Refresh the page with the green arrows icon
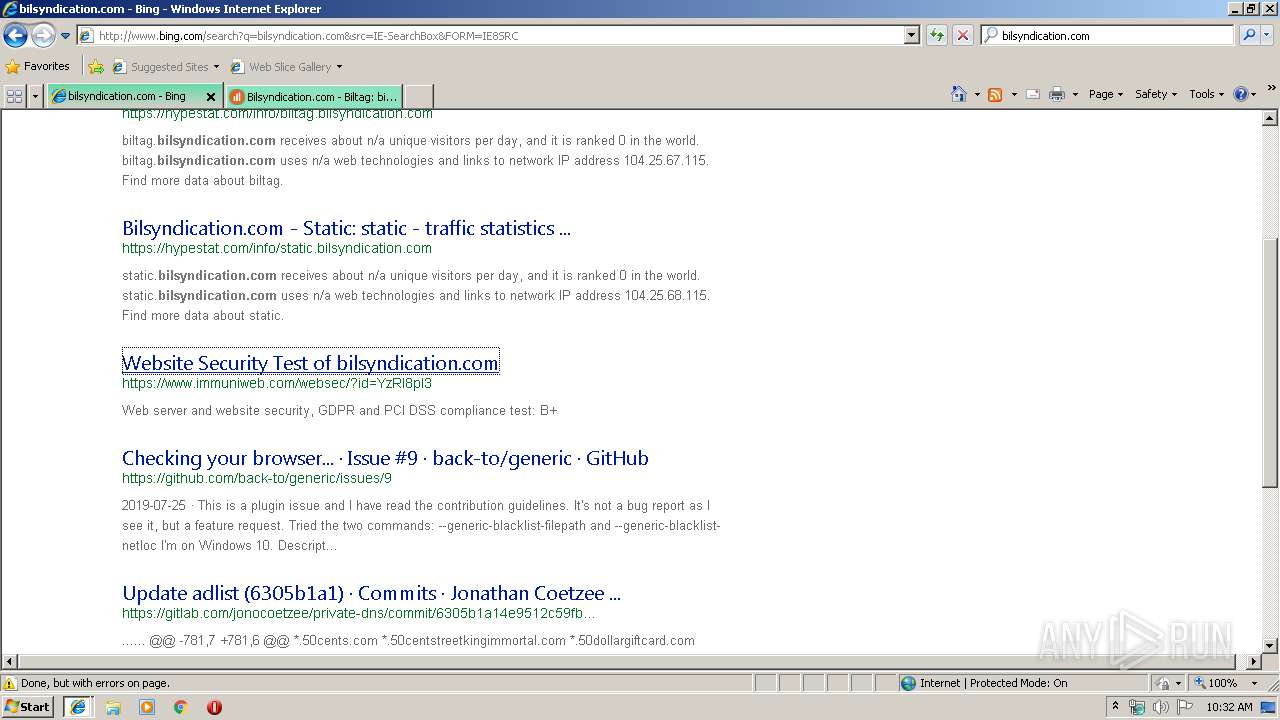 click(937, 35)
